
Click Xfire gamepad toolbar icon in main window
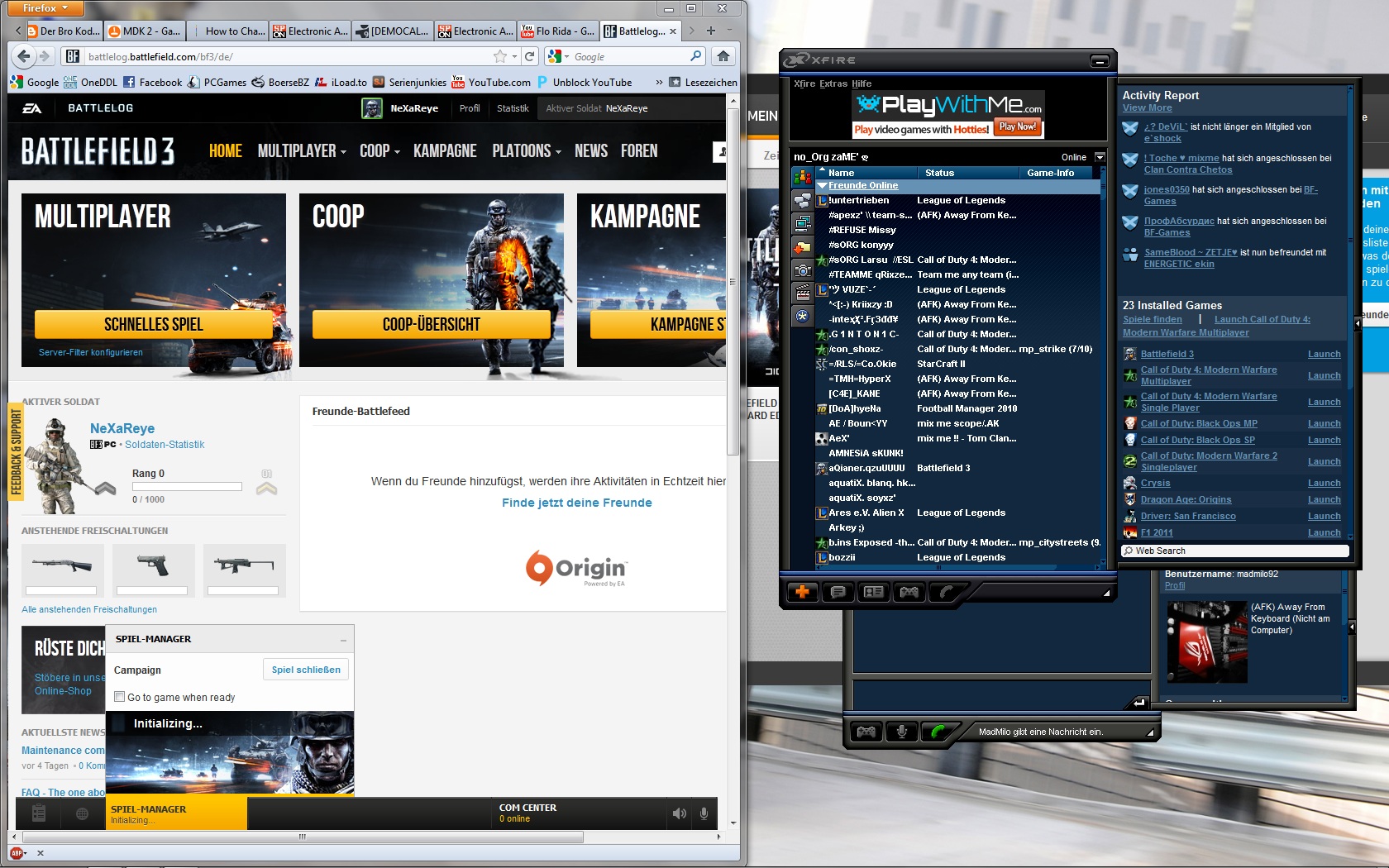pos(909,592)
